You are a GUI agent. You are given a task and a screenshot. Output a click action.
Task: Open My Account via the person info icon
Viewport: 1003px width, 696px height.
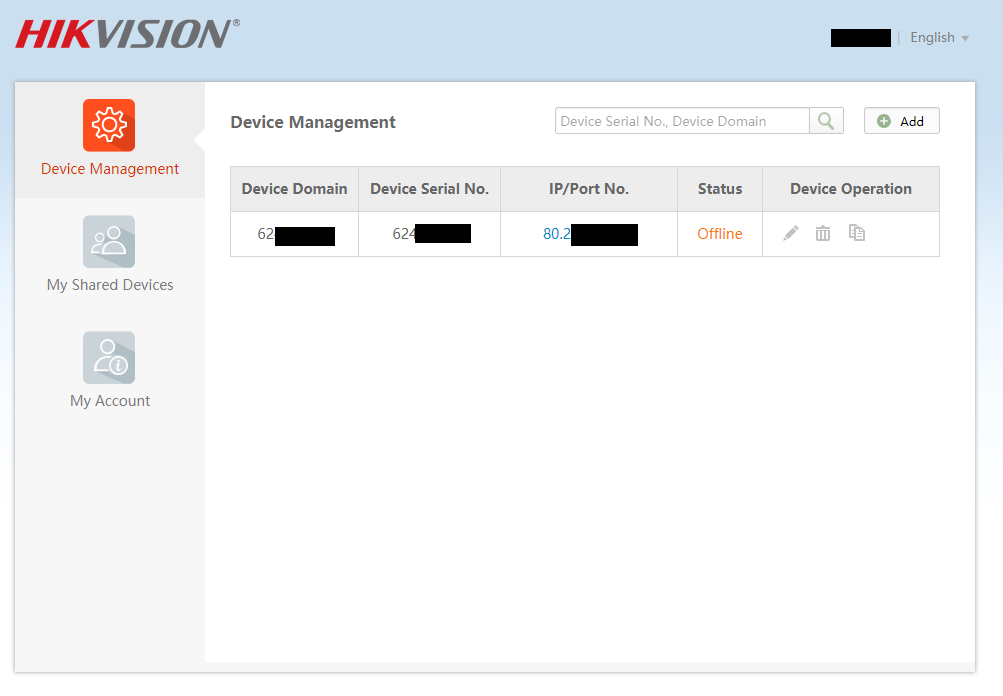pyautogui.click(x=109, y=357)
